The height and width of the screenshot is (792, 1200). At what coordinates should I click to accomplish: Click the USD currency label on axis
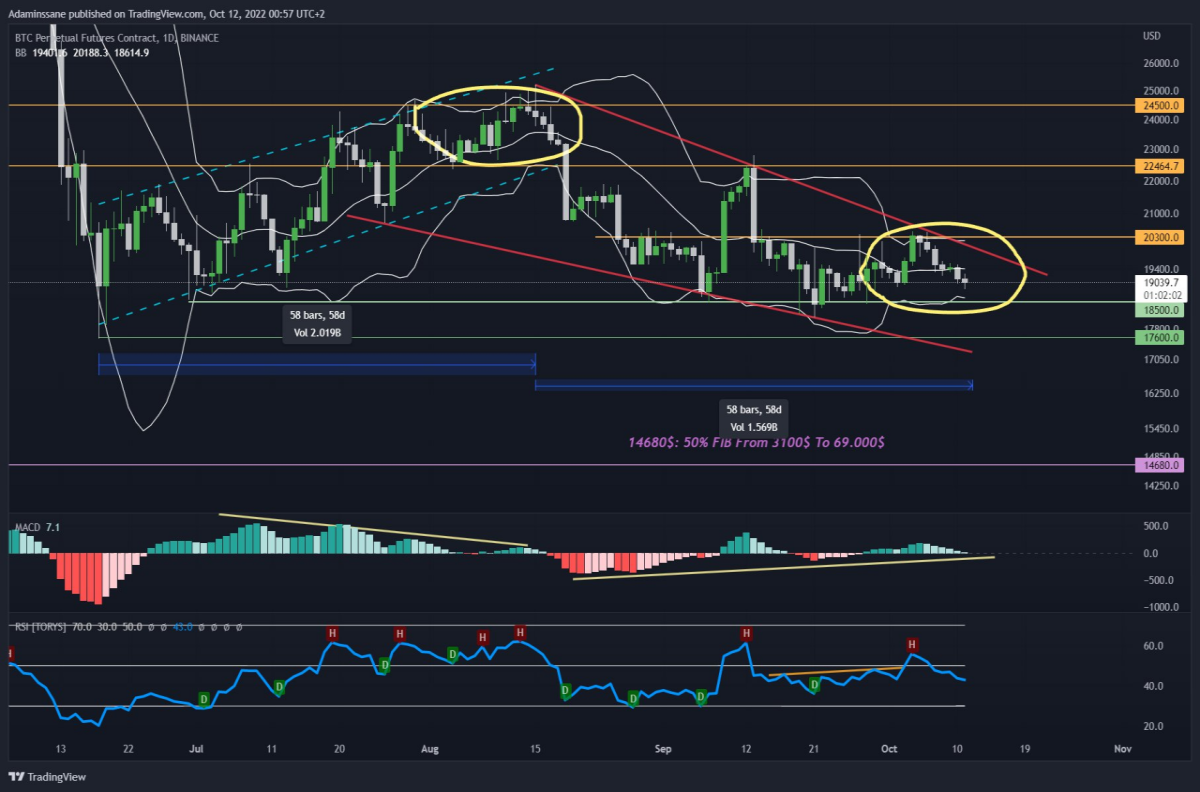tap(1152, 37)
